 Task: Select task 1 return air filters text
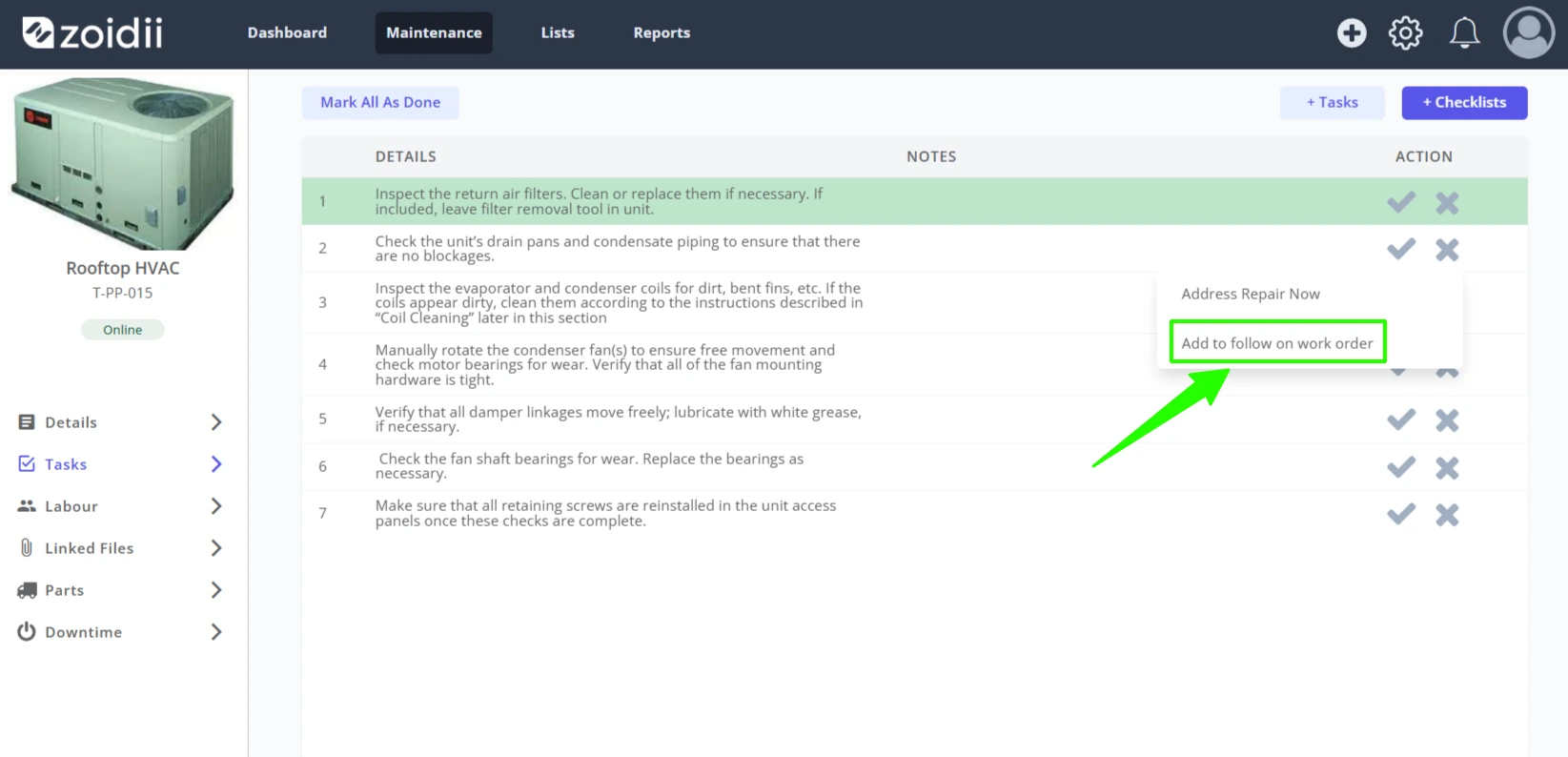599,201
